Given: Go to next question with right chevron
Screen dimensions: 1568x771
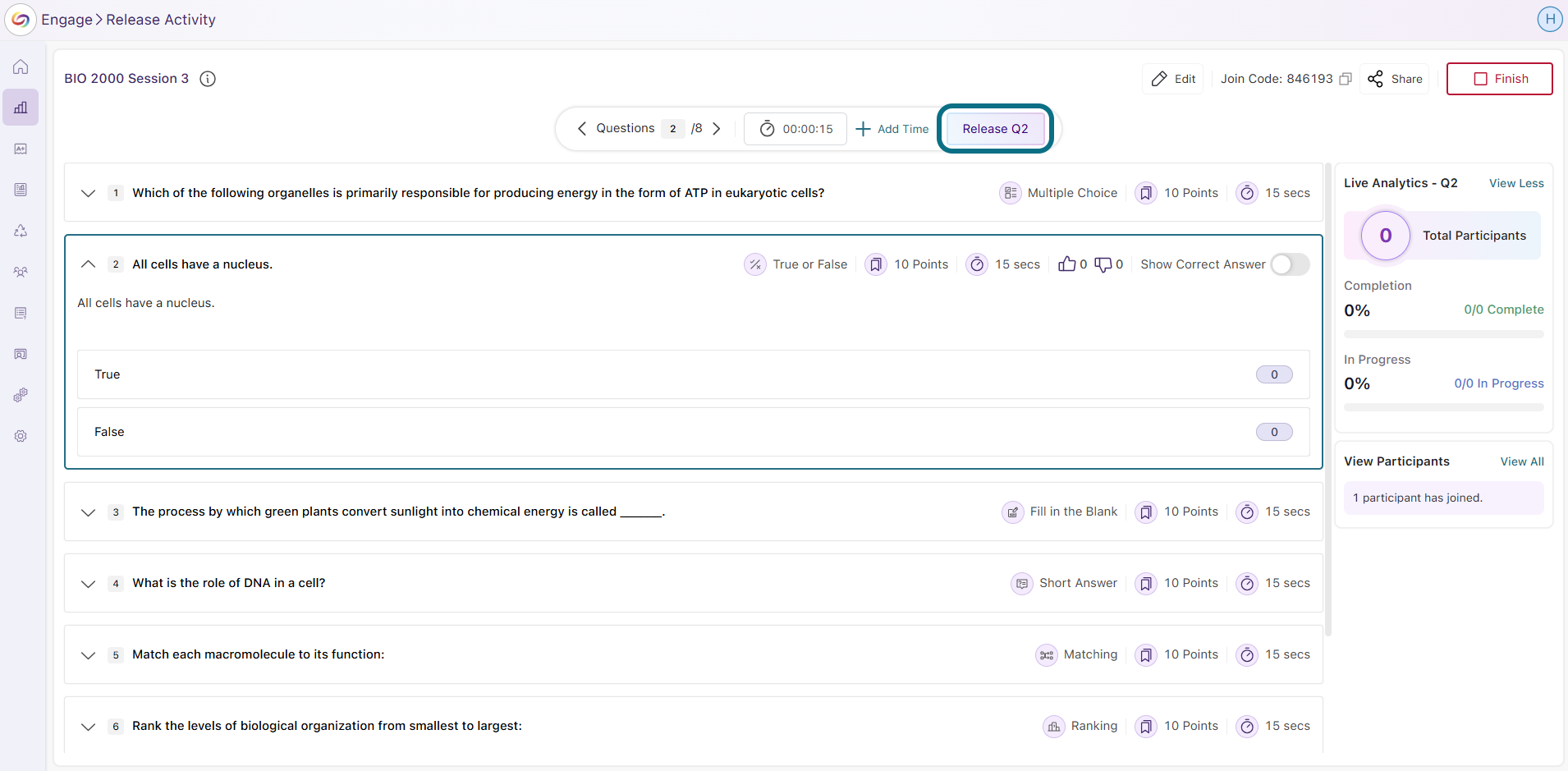Looking at the screenshot, I should tap(717, 128).
